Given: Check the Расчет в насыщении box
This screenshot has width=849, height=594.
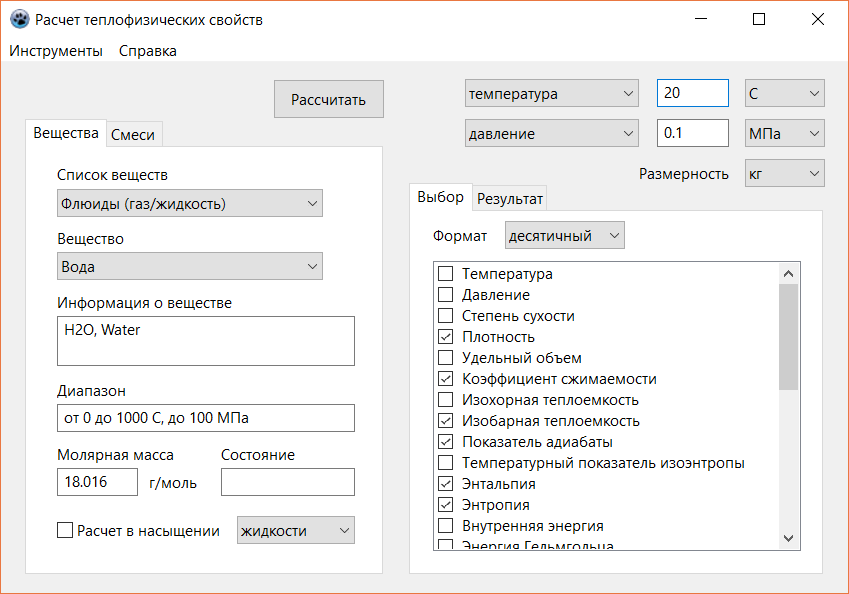Looking at the screenshot, I should (66, 531).
